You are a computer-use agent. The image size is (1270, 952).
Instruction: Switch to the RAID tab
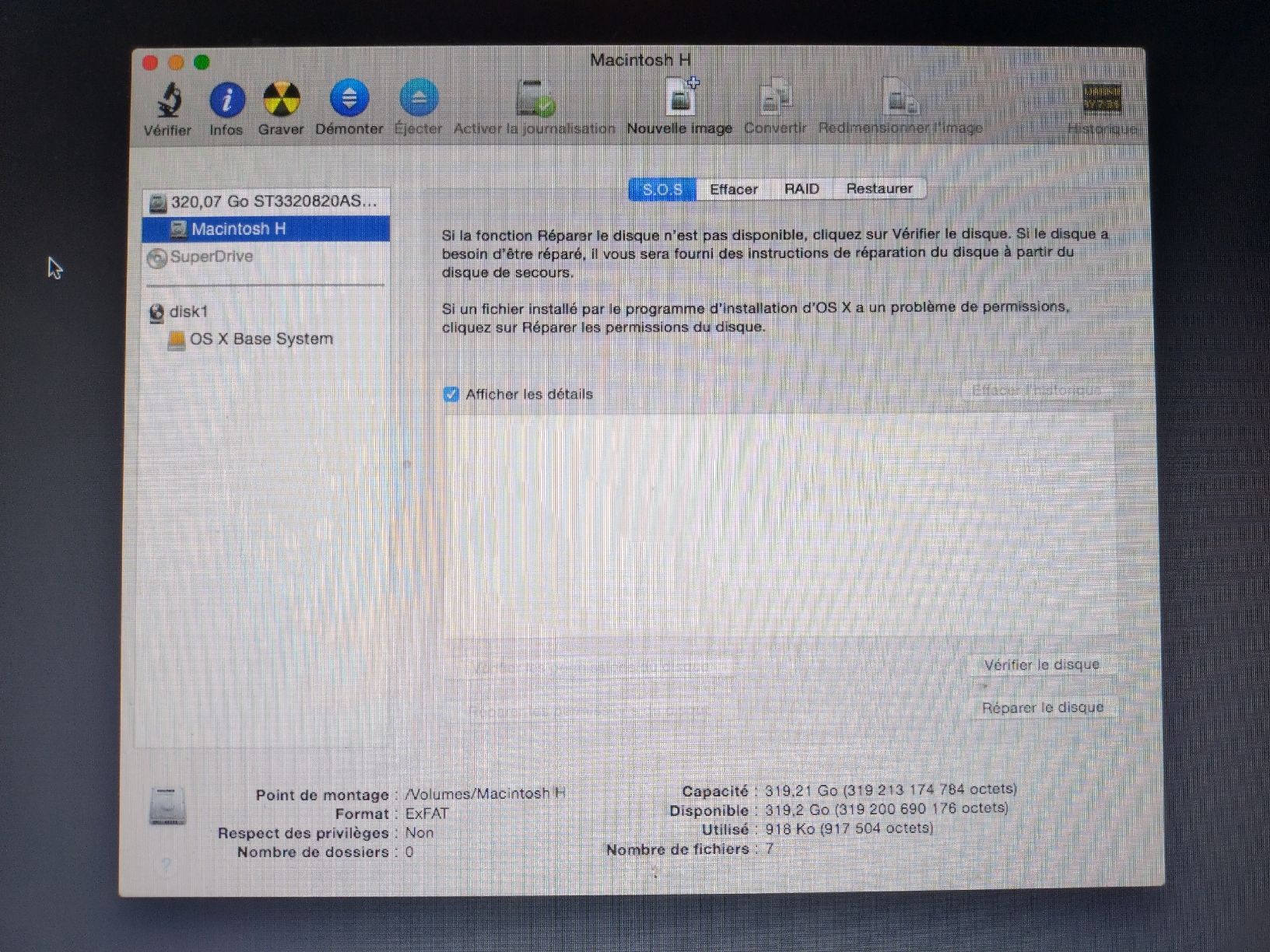[802, 188]
